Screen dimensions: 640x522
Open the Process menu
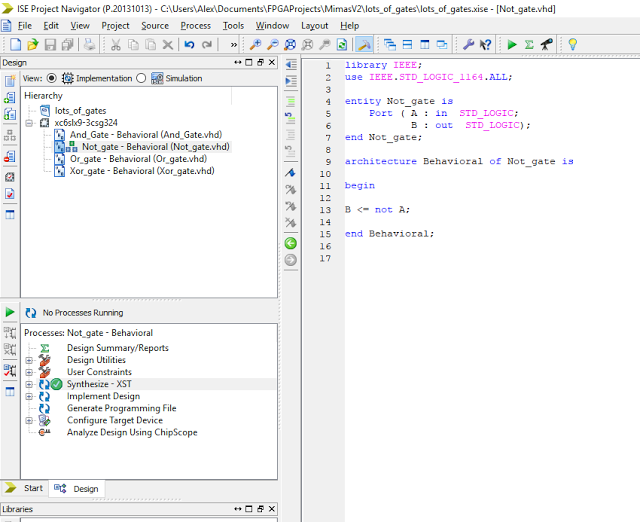pyautogui.click(x=196, y=26)
